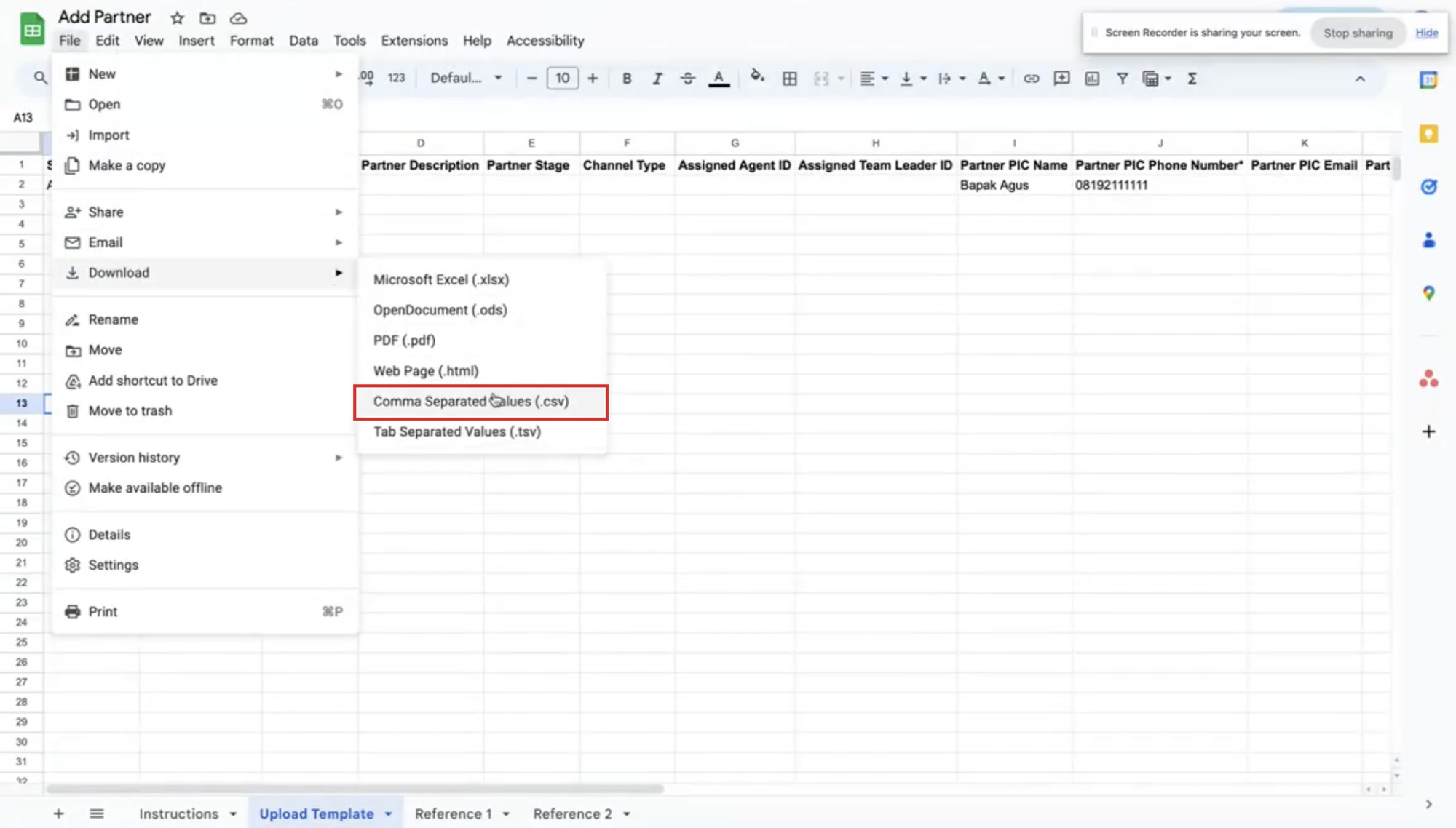Click Stop sharing button
Screen dimensions: 1456x828
coord(1358,33)
